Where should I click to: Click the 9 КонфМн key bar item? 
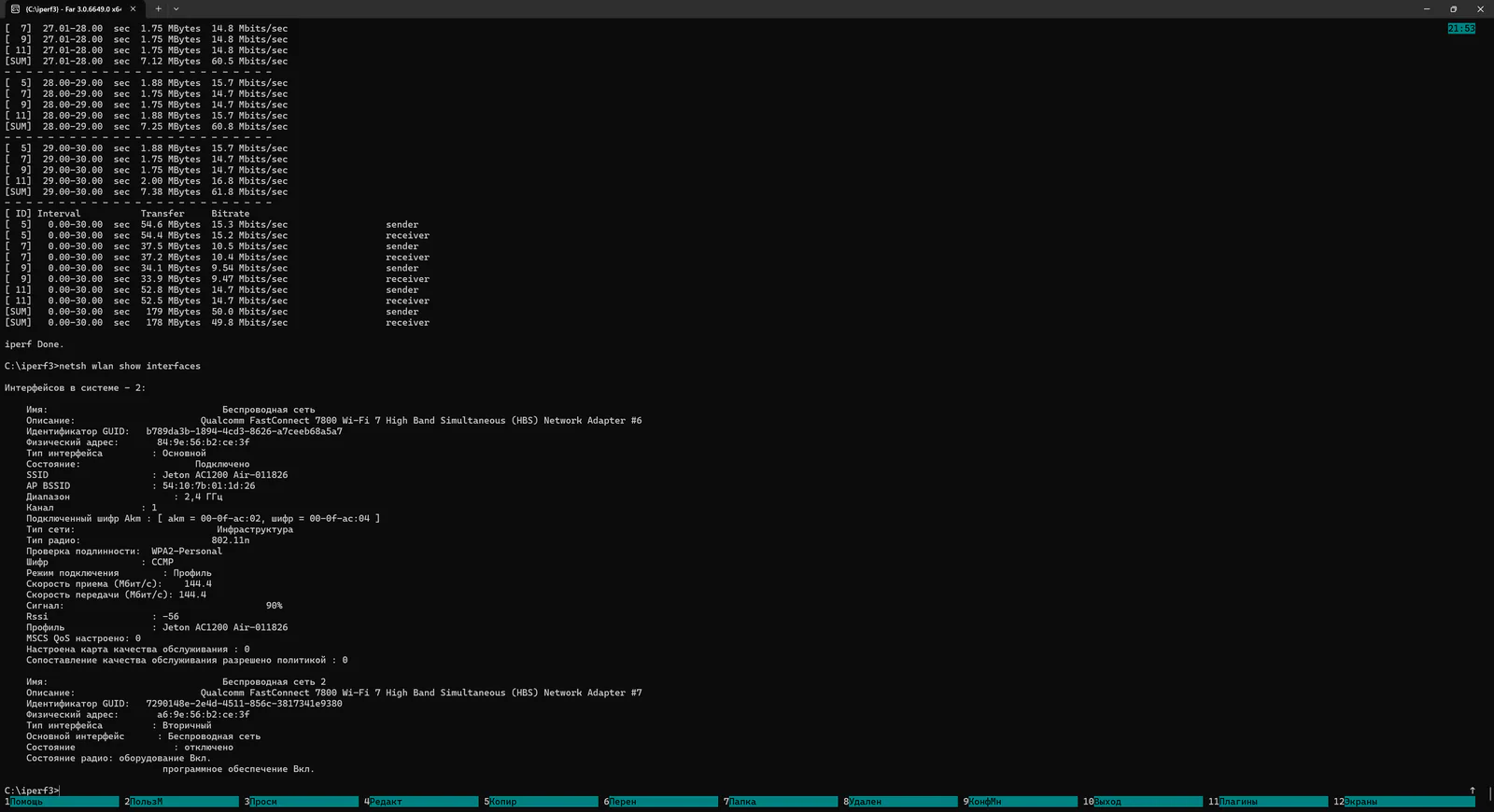pos(1022,802)
